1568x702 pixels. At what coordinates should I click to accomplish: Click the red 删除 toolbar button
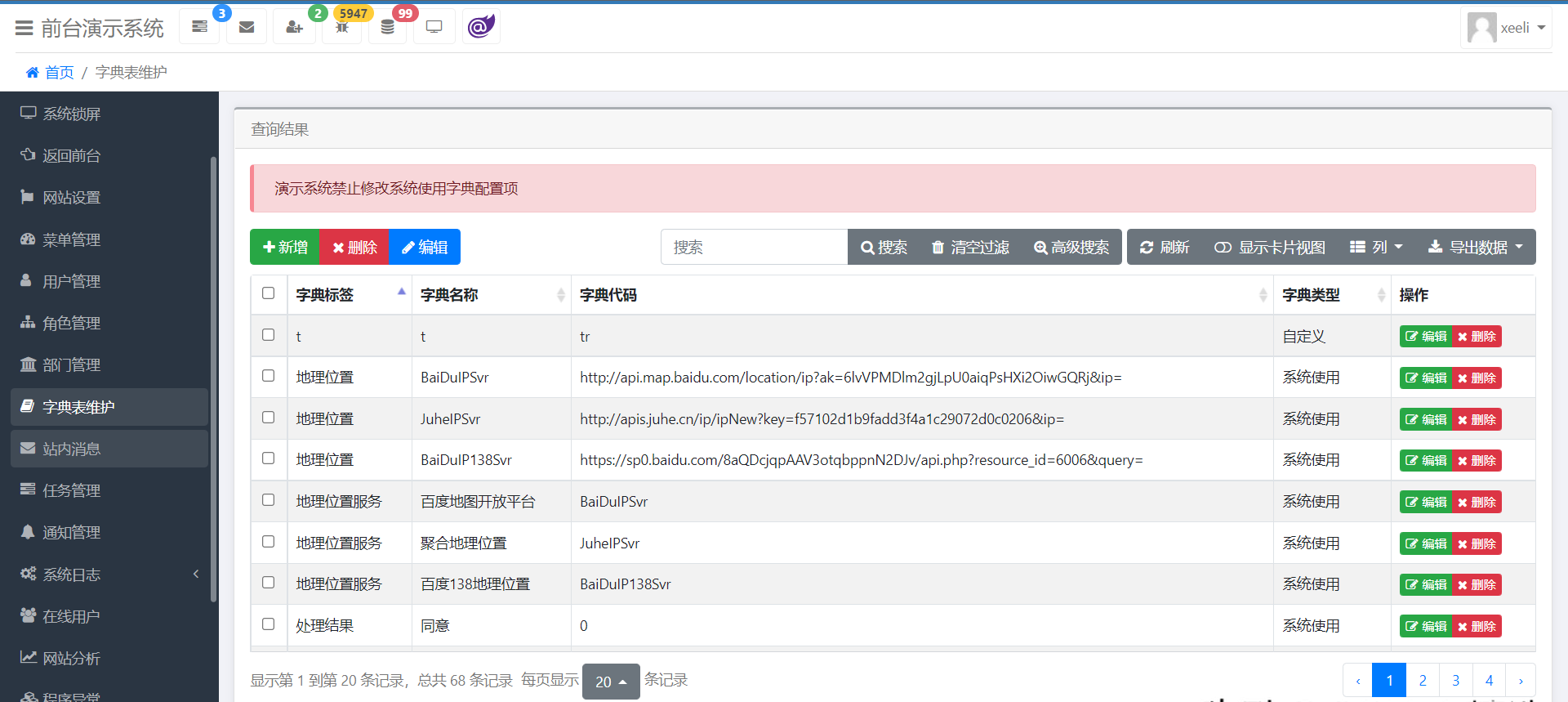point(354,247)
